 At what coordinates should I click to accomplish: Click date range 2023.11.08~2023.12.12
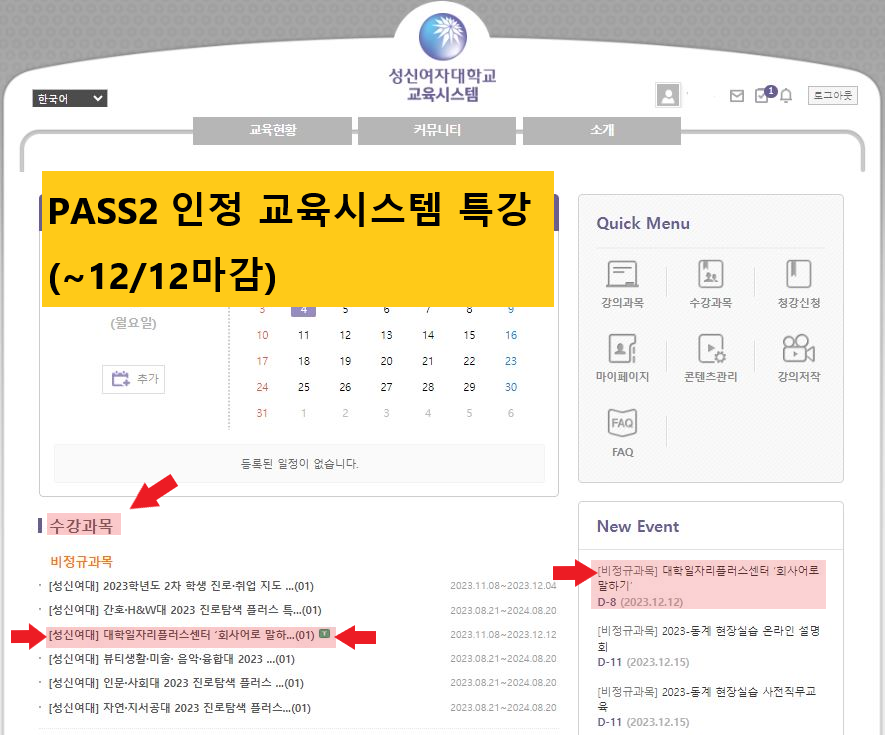[503, 635]
